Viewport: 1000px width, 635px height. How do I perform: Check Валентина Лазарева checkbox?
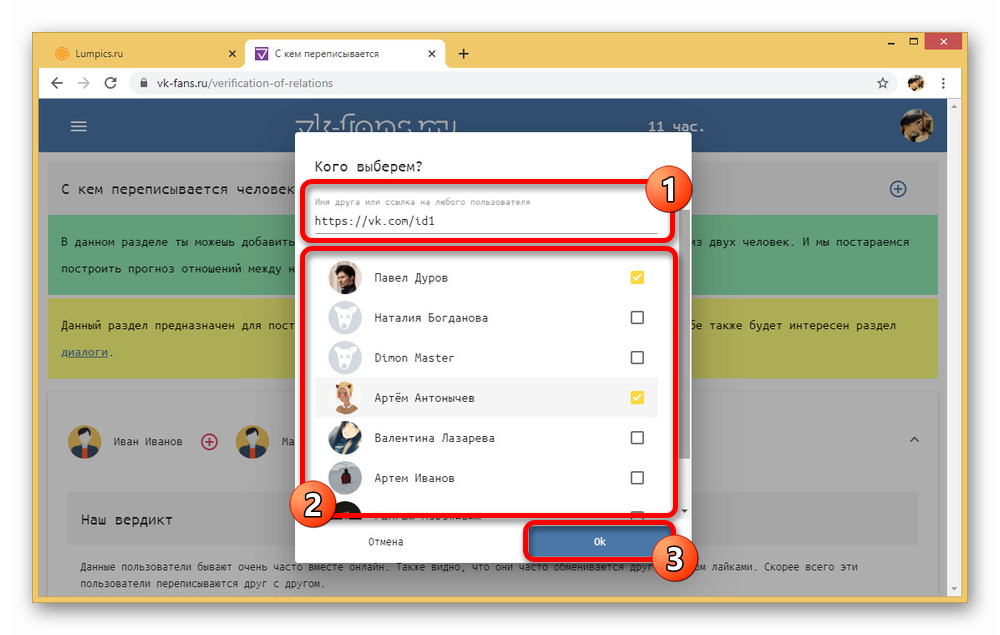(637, 438)
